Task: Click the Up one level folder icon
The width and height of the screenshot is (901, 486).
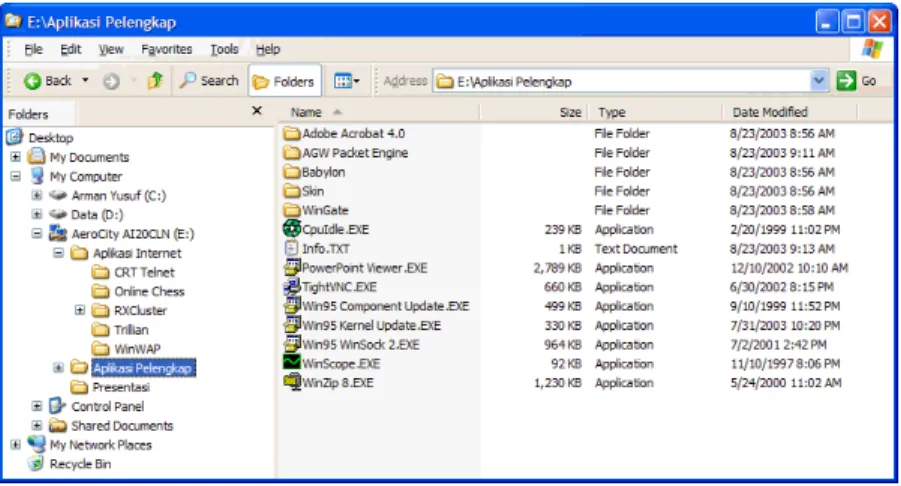Action: [155, 81]
